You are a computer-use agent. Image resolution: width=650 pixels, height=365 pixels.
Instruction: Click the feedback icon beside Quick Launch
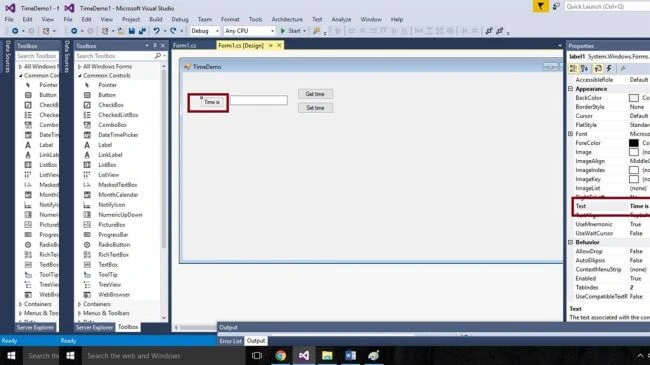click(556, 6)
